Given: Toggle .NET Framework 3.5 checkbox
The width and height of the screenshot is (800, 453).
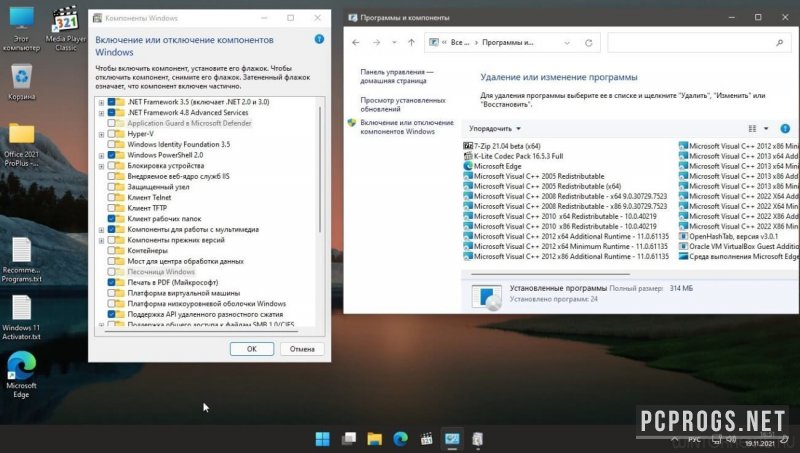Looking at the screenshot, I should [111, 102].
